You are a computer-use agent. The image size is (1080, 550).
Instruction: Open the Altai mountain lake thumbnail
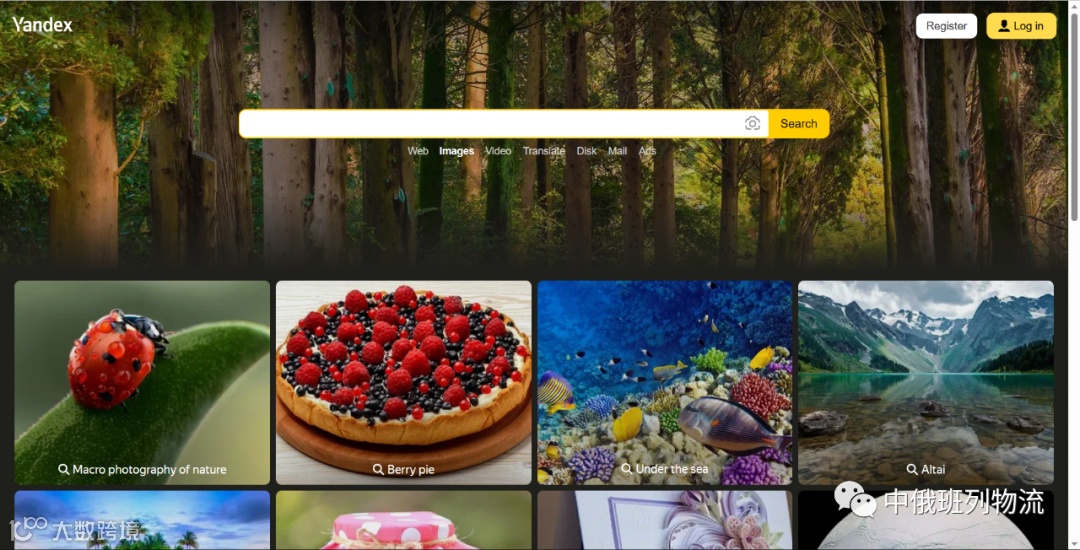pos(926,383)
